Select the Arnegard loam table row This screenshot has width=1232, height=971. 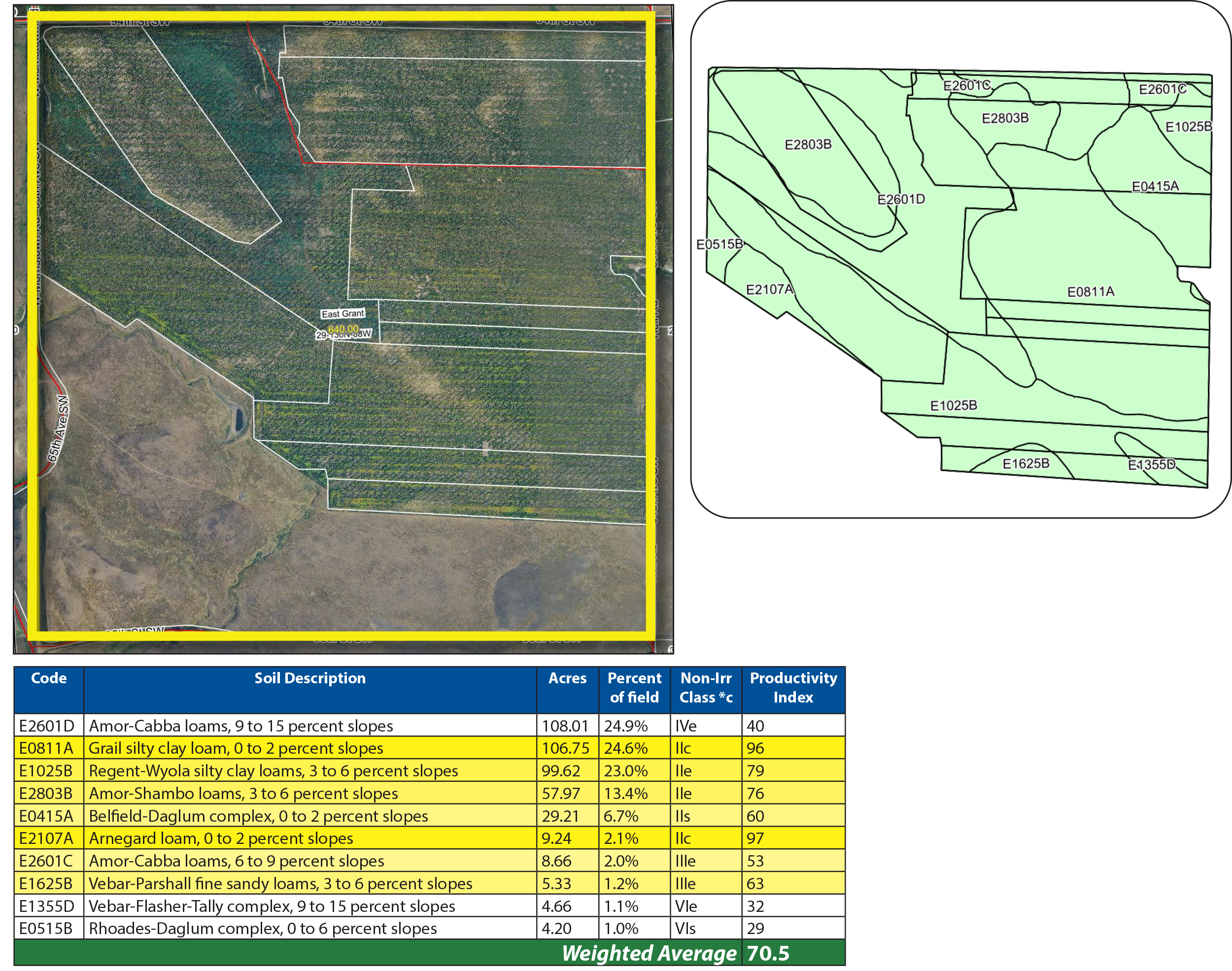[221, 838]
